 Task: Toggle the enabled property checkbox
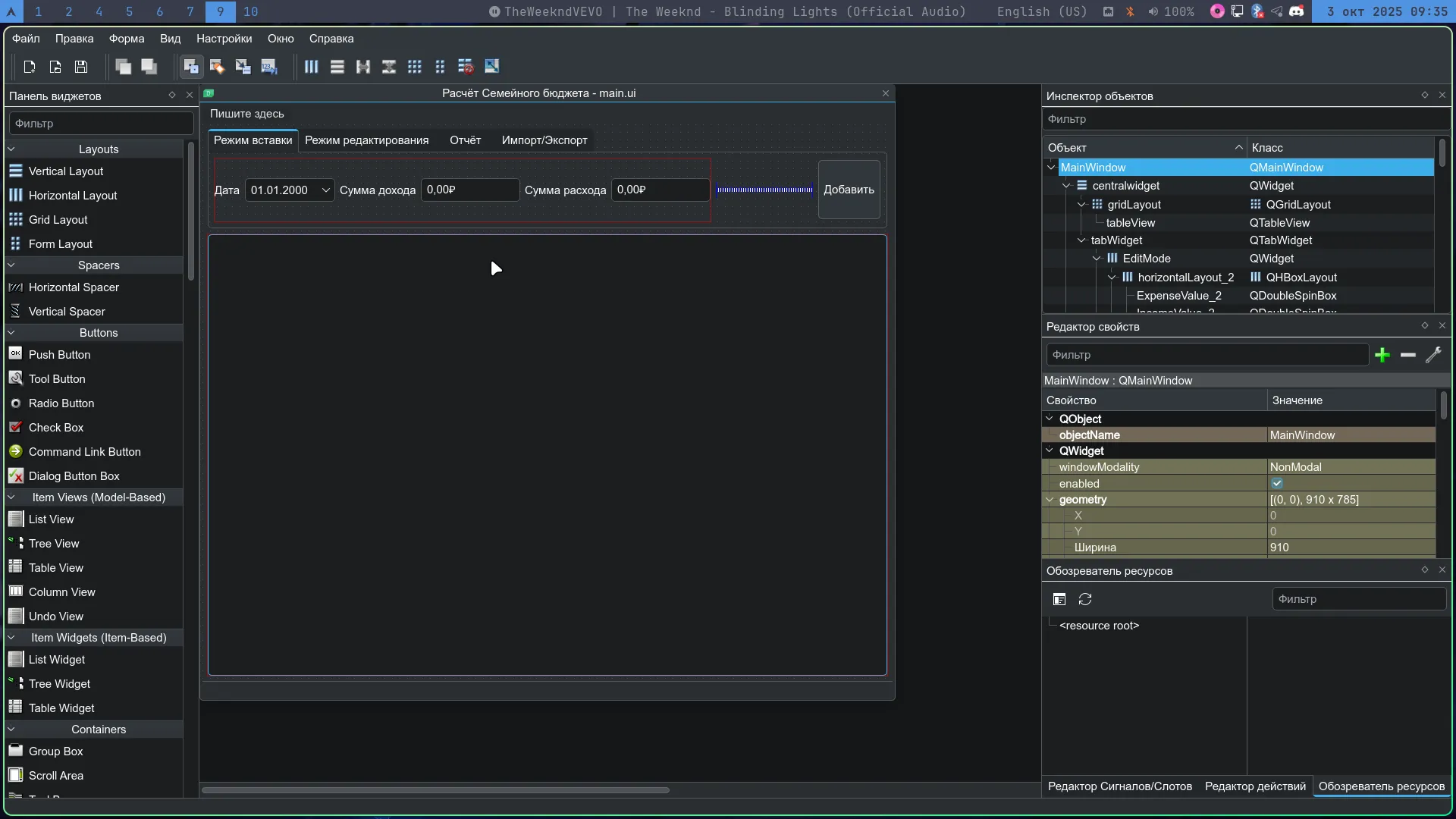[1277, 483]
